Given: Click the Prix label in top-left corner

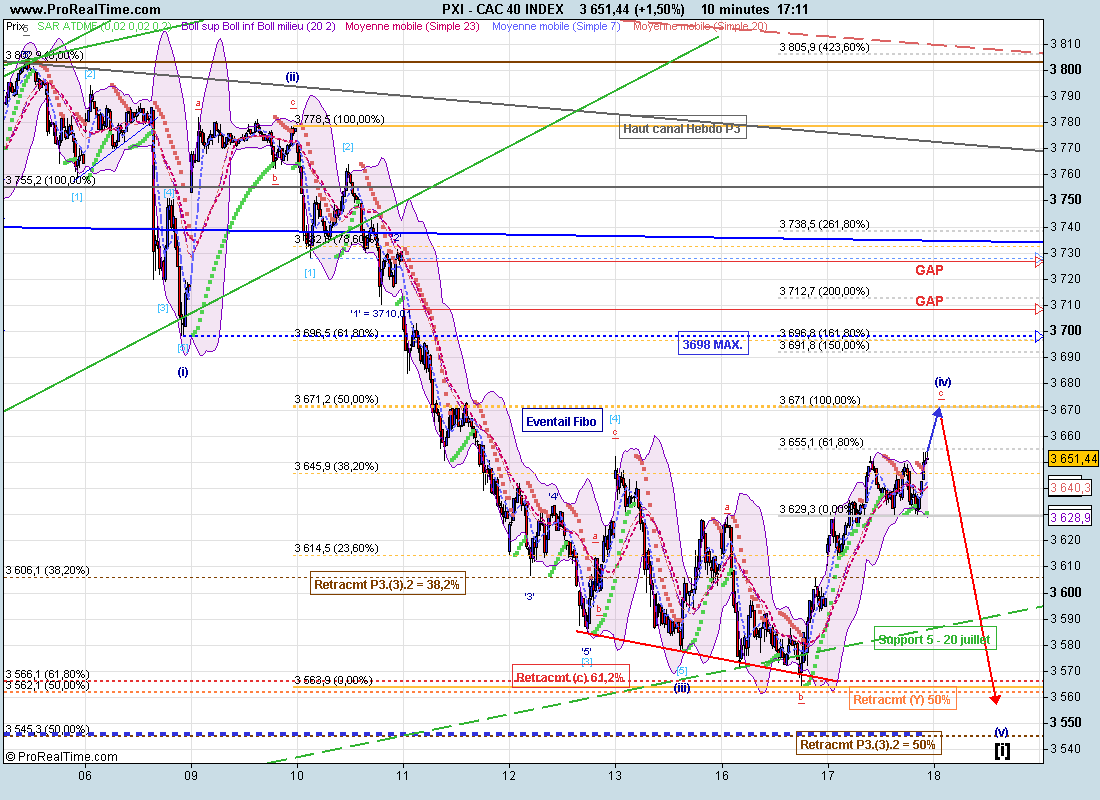Looking at the screenshot, I should (x=16, y=25).
